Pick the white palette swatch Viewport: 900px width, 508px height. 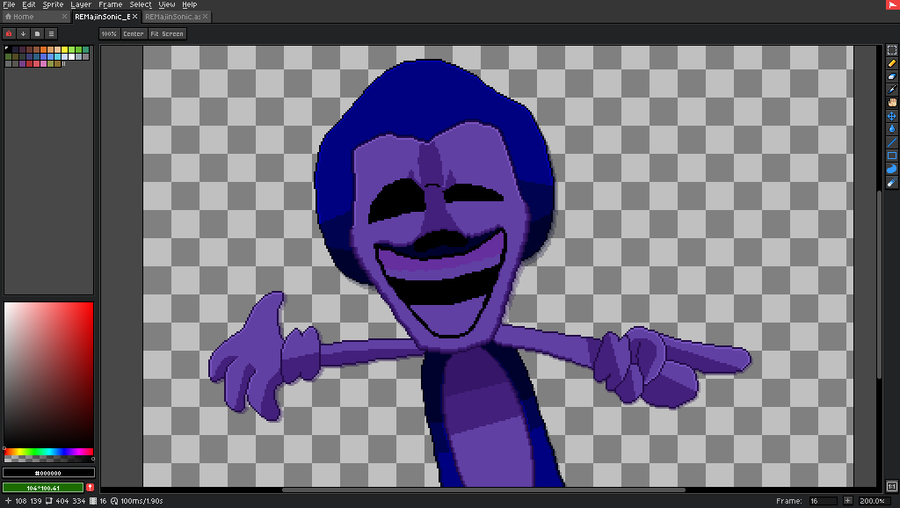[x=72, y=57]
